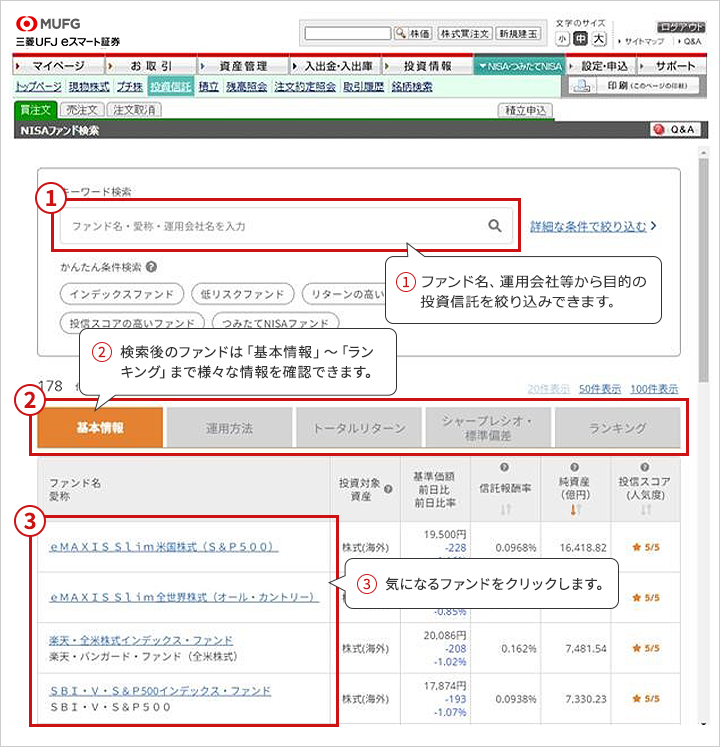
Task: Open the プチ株 link
Action: click(130, 86)
